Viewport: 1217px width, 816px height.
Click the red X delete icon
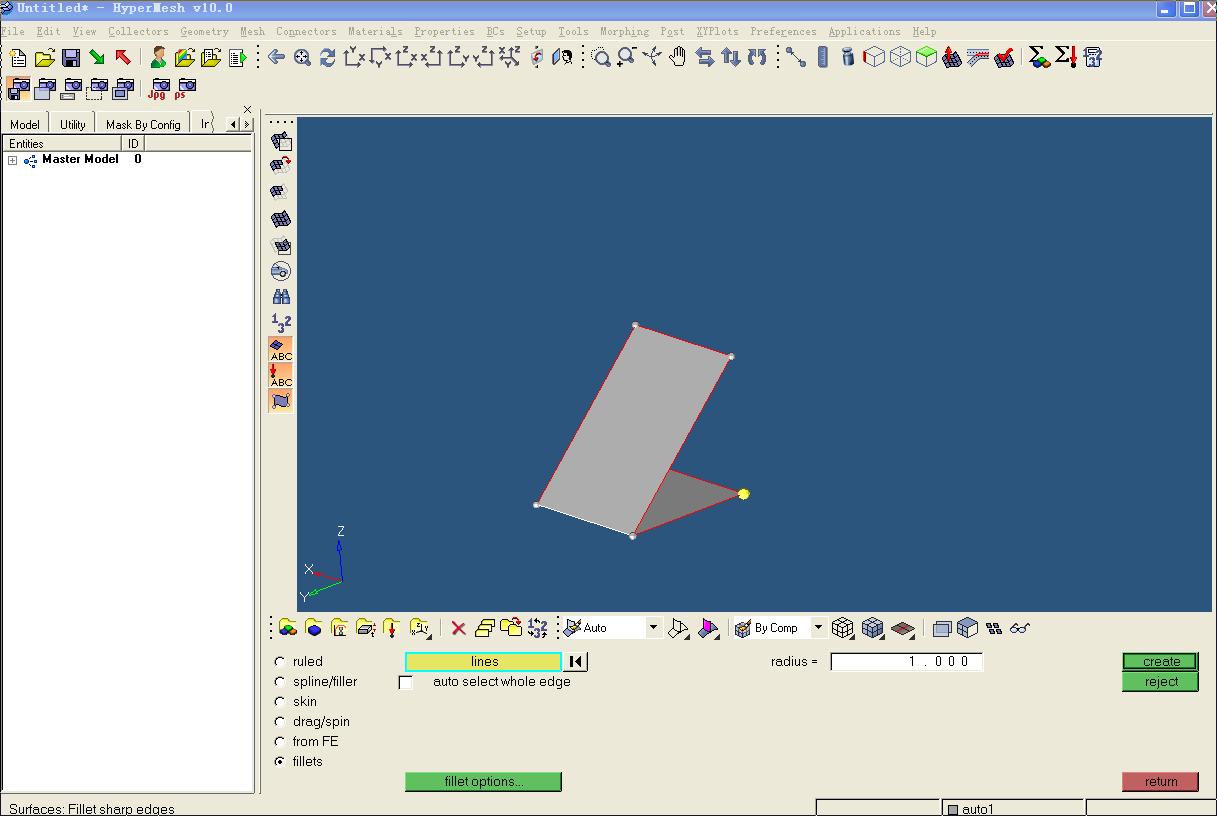coord(458,628)
